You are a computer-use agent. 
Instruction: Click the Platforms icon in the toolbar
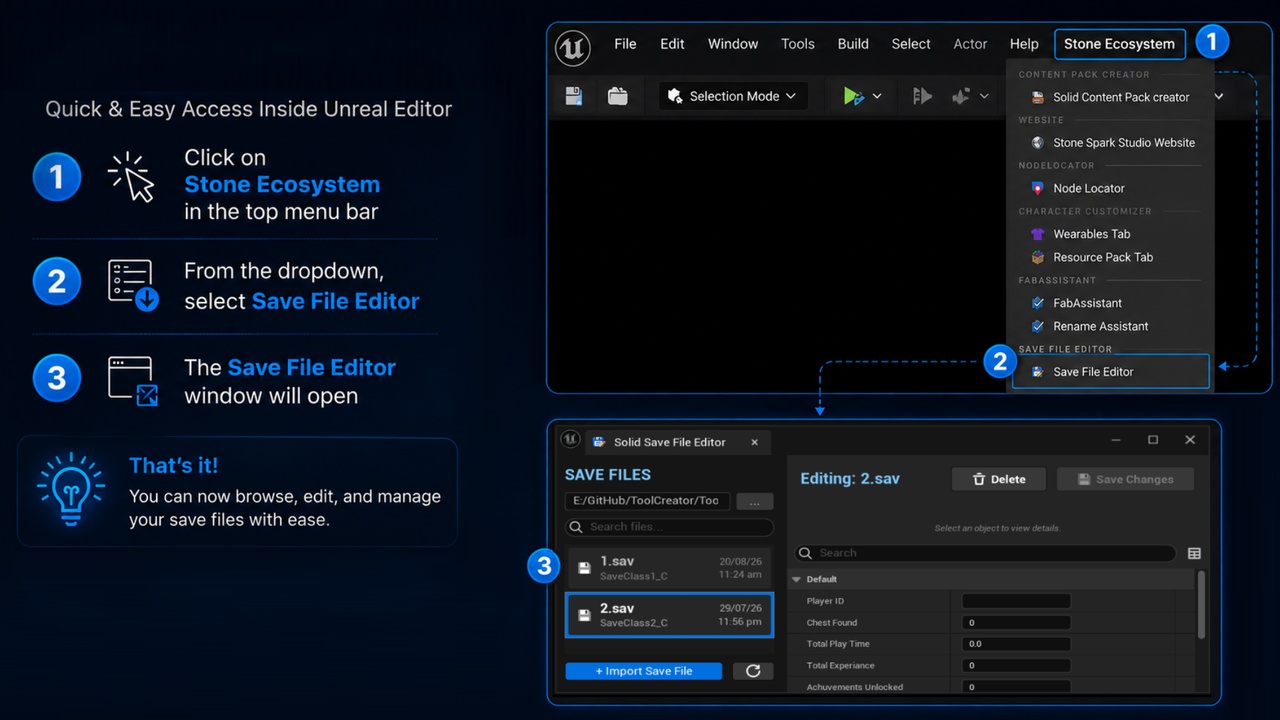coord(961,96)
